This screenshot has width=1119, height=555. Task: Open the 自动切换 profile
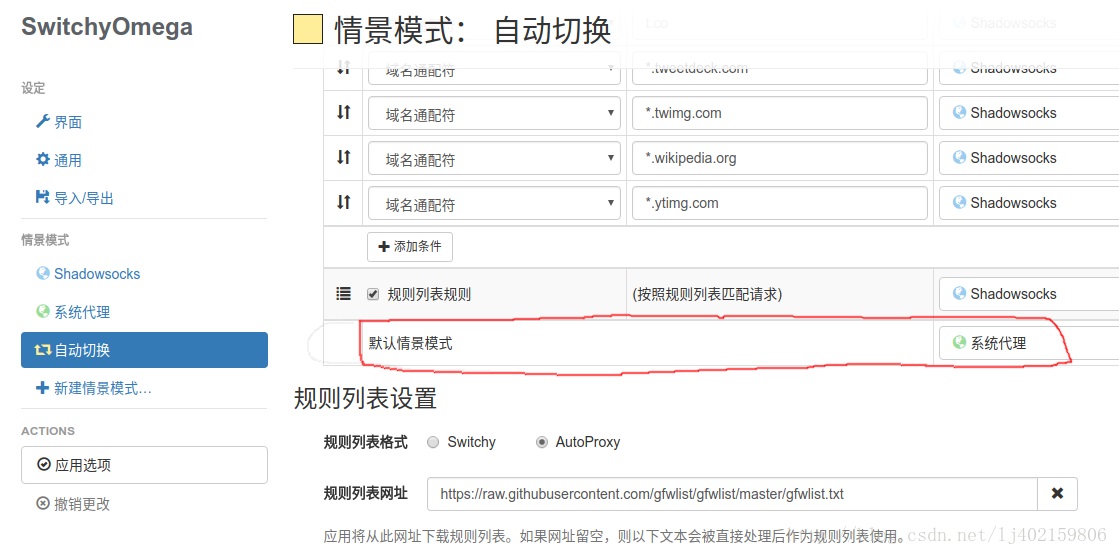[x=144, y=350]
